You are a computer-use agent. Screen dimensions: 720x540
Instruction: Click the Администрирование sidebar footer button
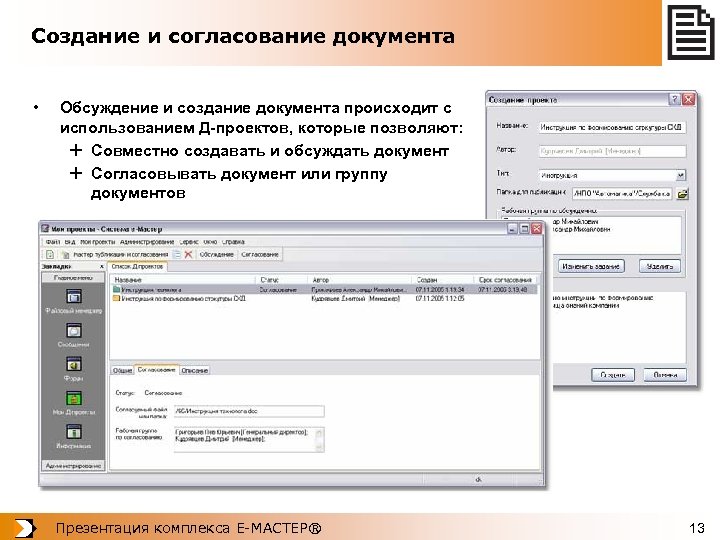point(73,466)
